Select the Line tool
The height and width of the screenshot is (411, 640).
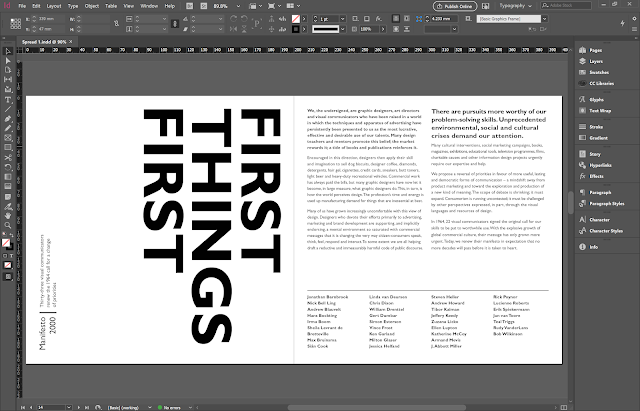pyautogui.click(x=8, y=109)
